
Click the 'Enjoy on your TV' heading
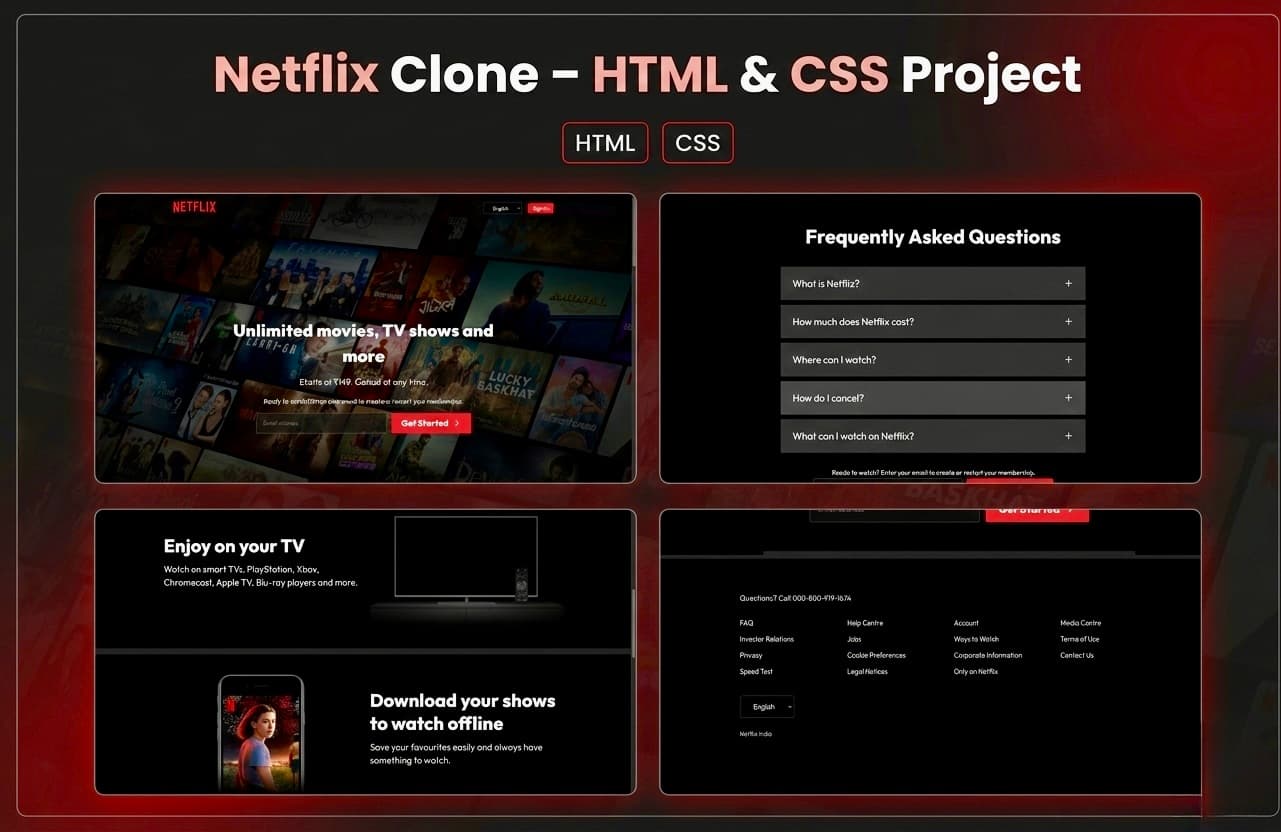click(x=234, y=546)
